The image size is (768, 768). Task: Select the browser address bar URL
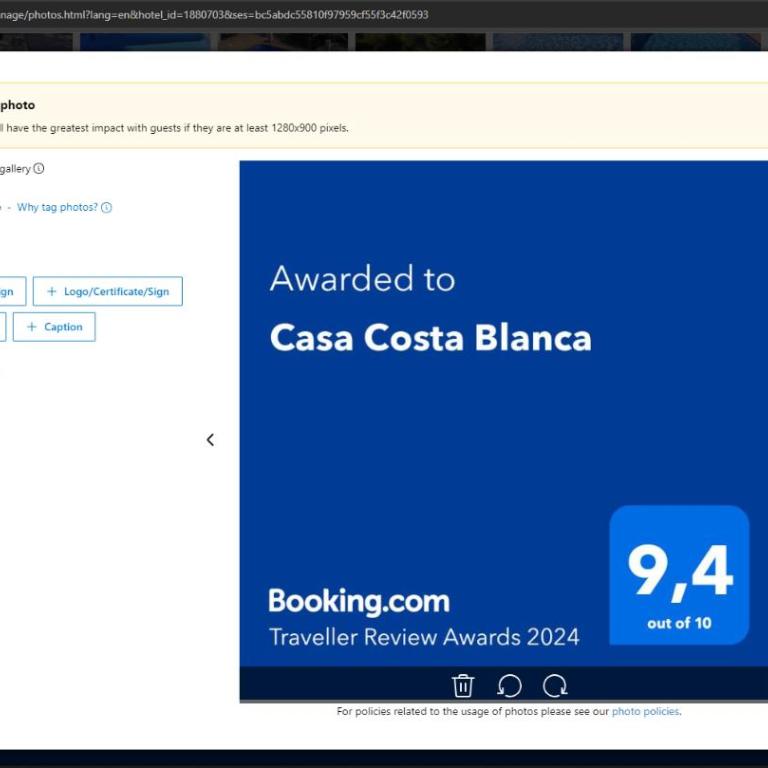pyautogui.click(x=214, y=15)
